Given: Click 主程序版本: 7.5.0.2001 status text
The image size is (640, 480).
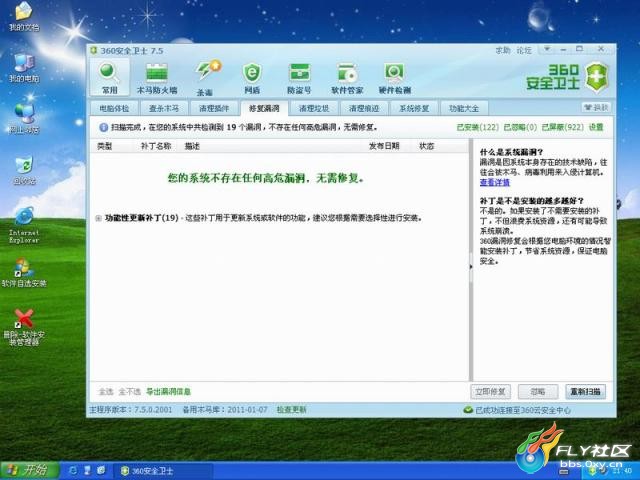Looking at the screenshot, I should [x=131, y=410].
